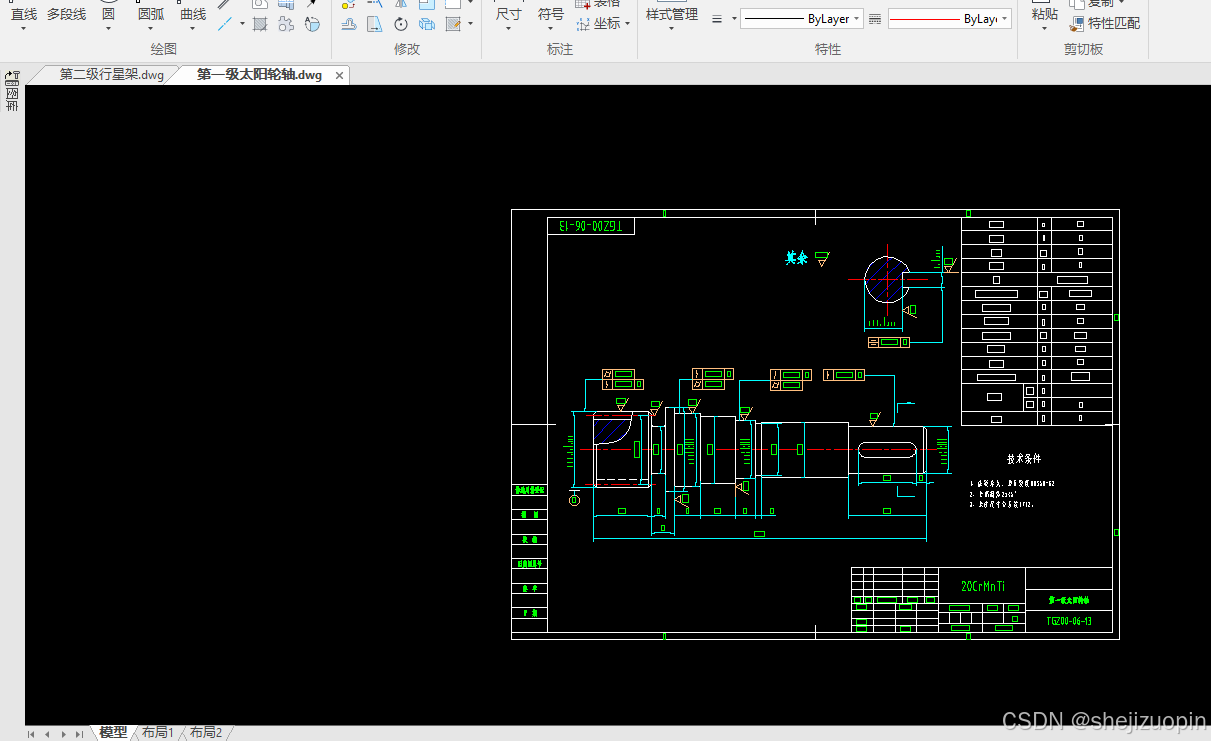Viewport: 1211px width, 741px height.
Task: Select the 直线 line drawing tool
Action: click(24, 14)
